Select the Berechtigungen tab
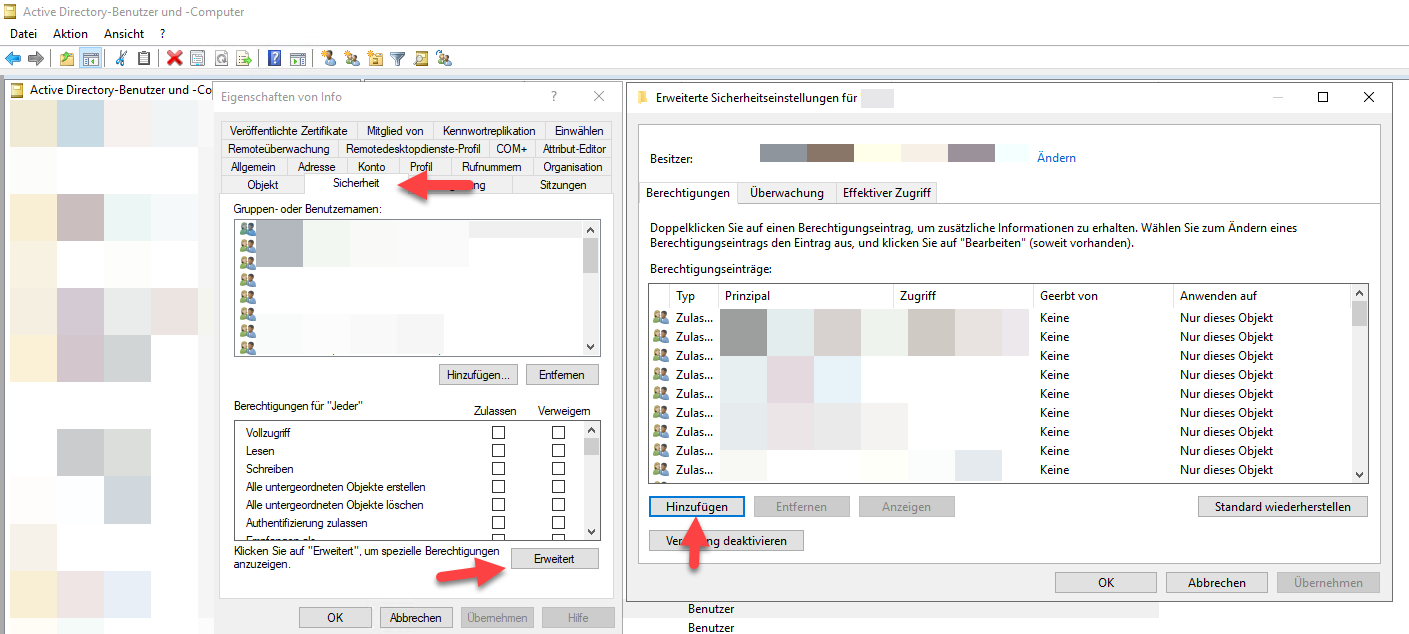 [x=688, y=193]
